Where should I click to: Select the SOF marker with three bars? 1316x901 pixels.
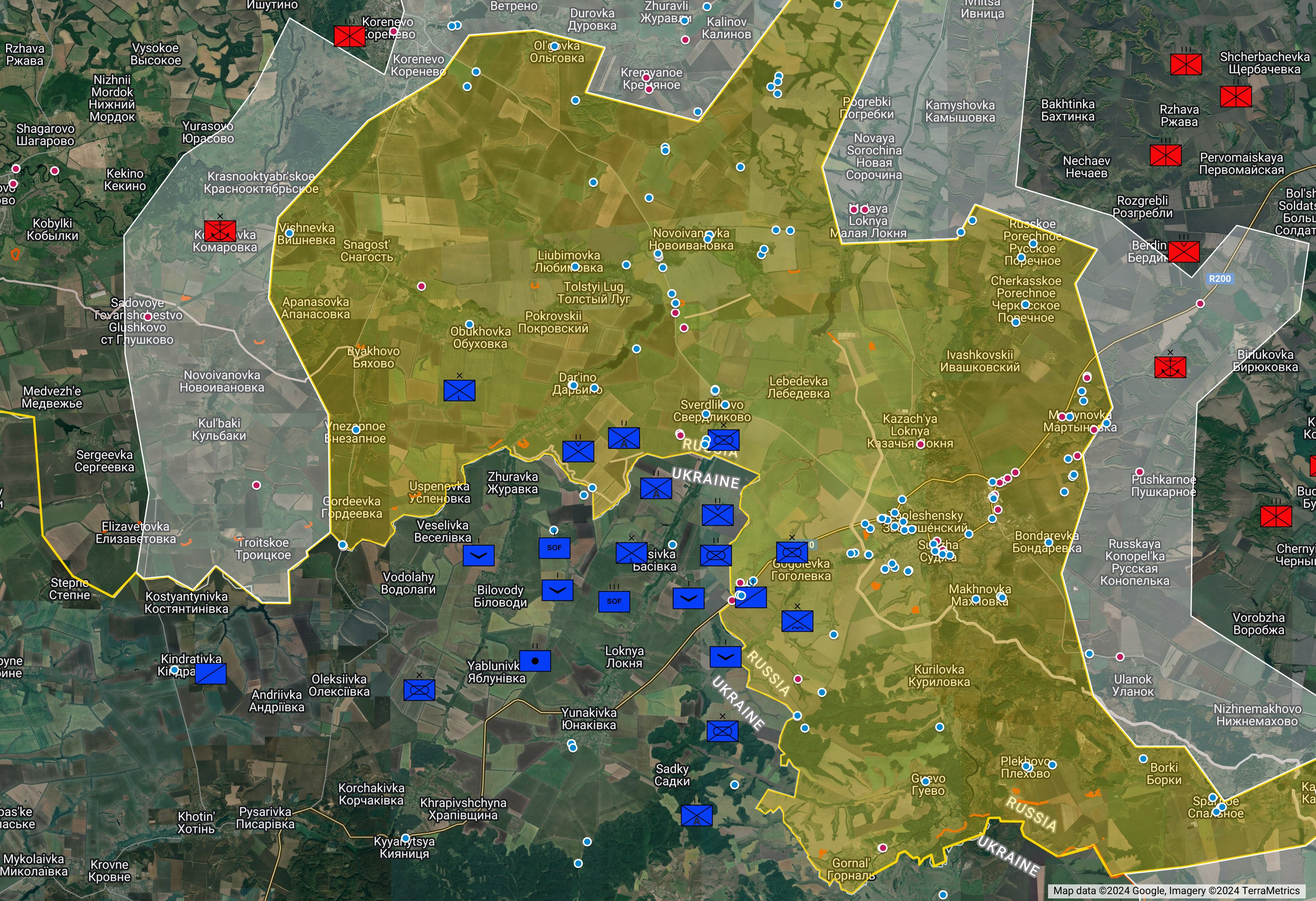[x=614, y=601]
